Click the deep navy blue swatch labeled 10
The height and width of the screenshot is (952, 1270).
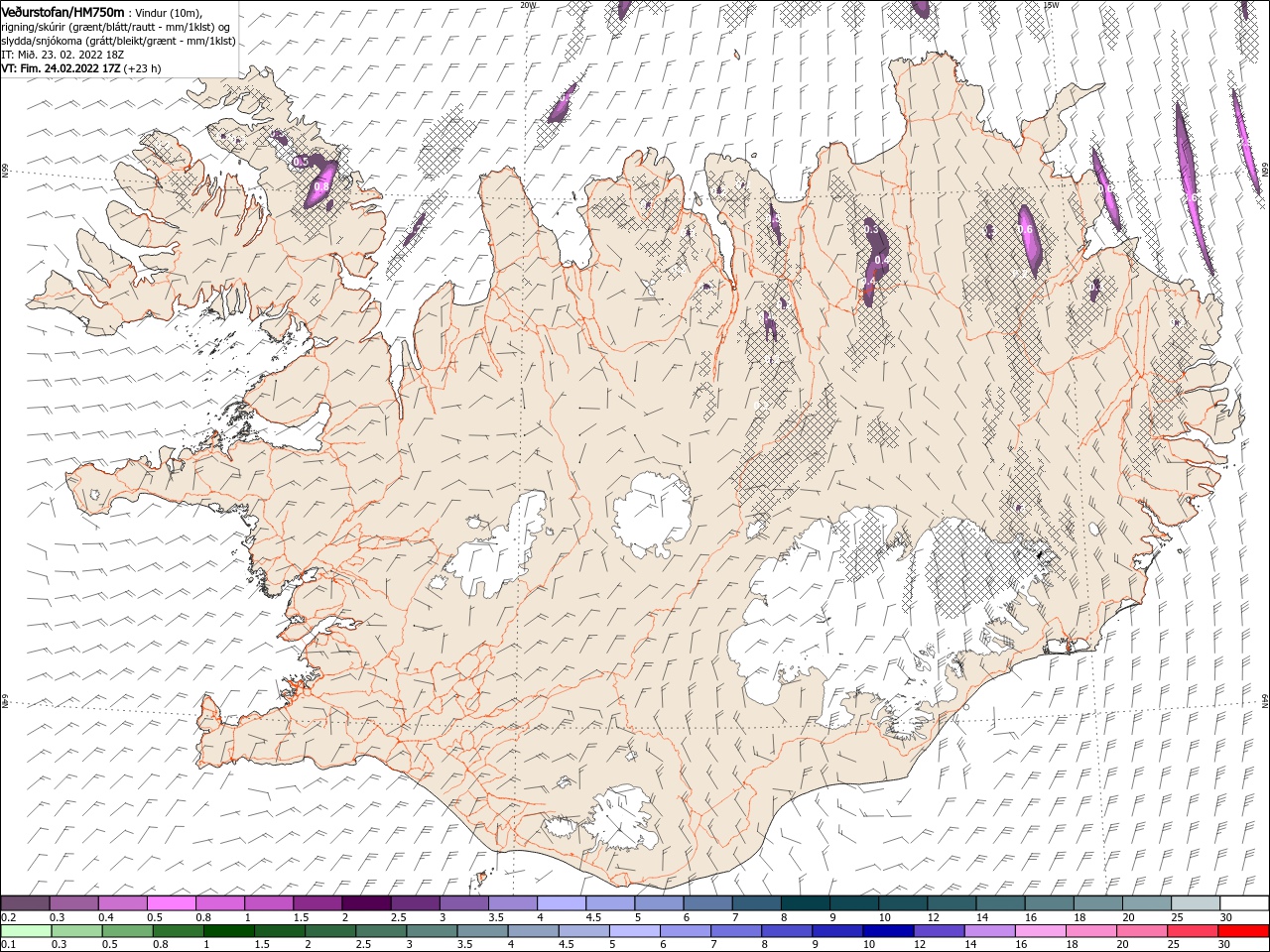coord(887,931)
